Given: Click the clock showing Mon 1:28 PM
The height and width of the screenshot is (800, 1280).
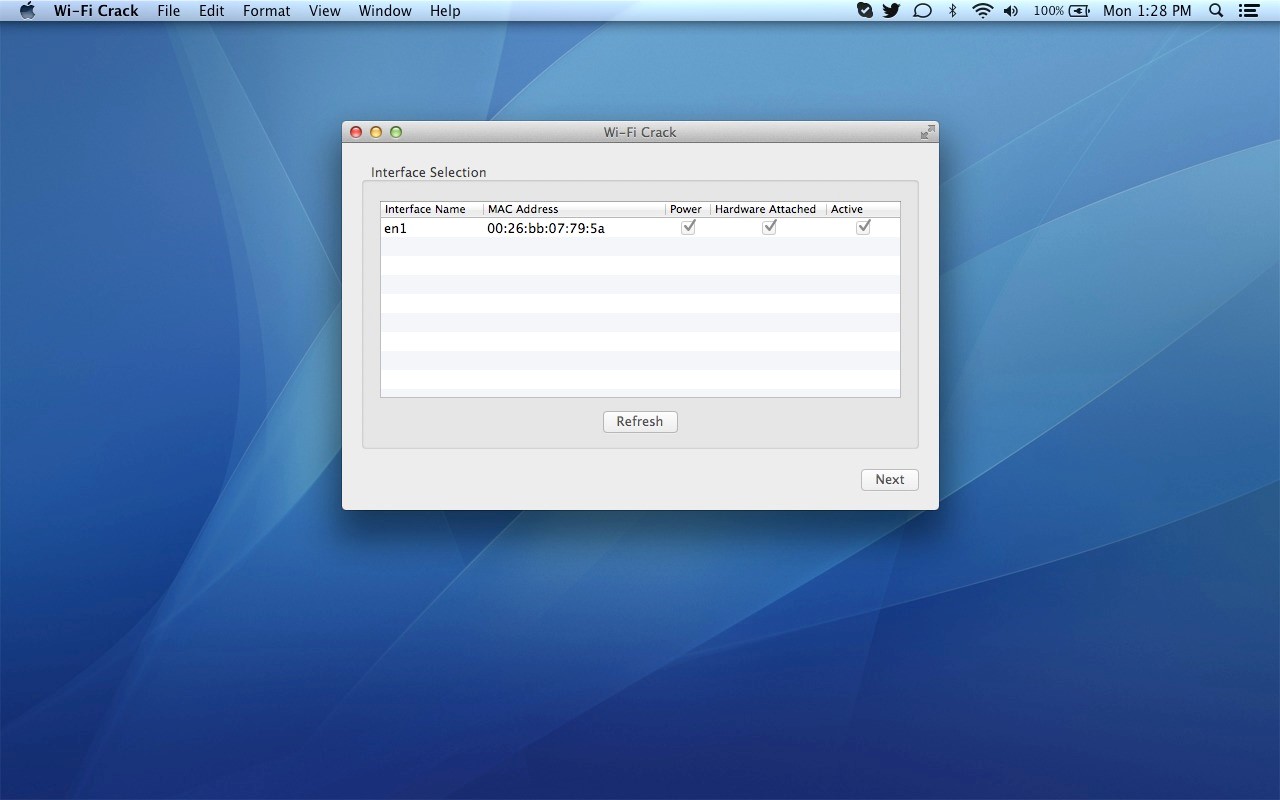Looking at the screenshot, I should pyautogui.click(x=1147, y=11).
